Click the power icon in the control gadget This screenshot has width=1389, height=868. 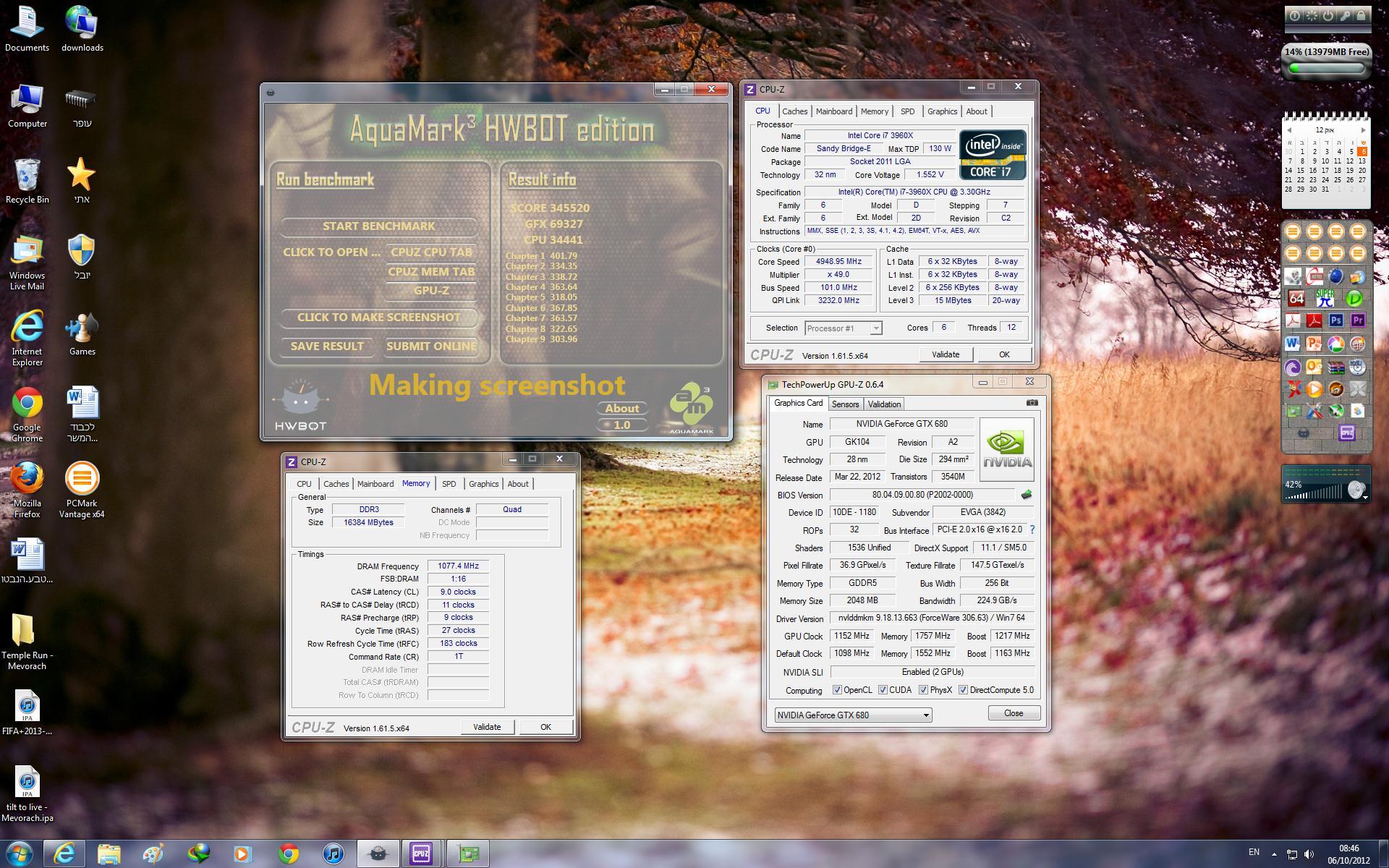pyautogui.click(x=1328, y=15)
